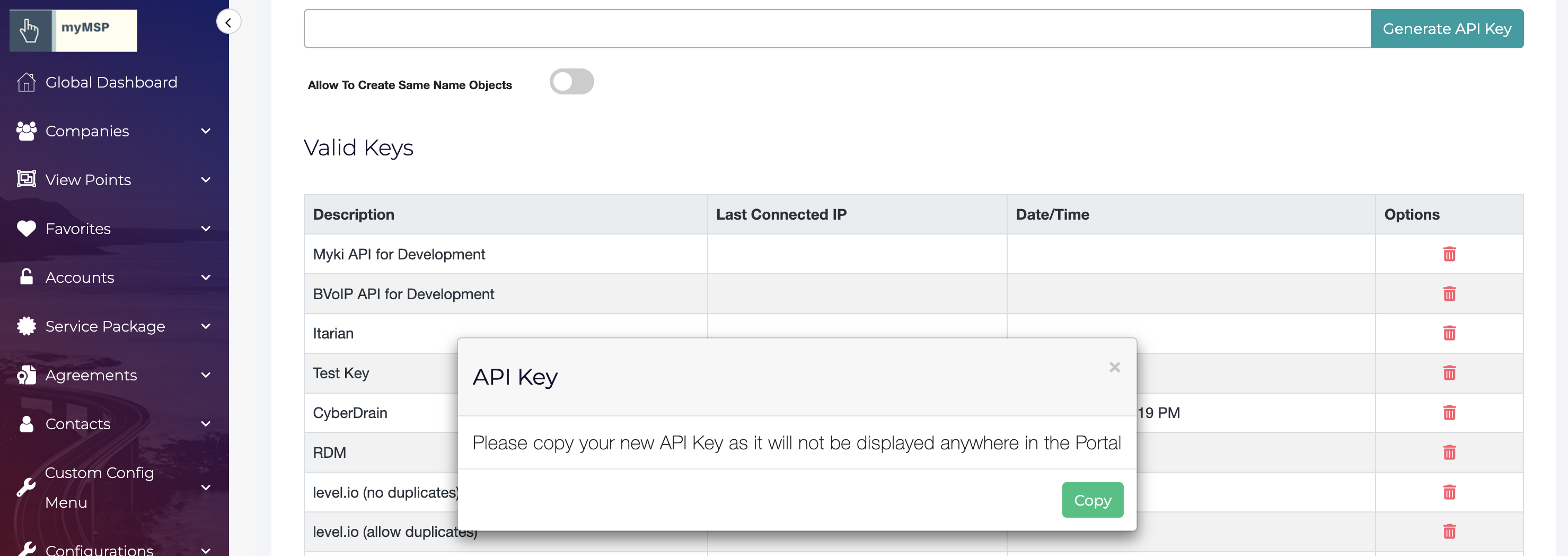Screen dimensions: 1568x556
Task: Click the myMSP logo hand icon
Action: [29, 30]
